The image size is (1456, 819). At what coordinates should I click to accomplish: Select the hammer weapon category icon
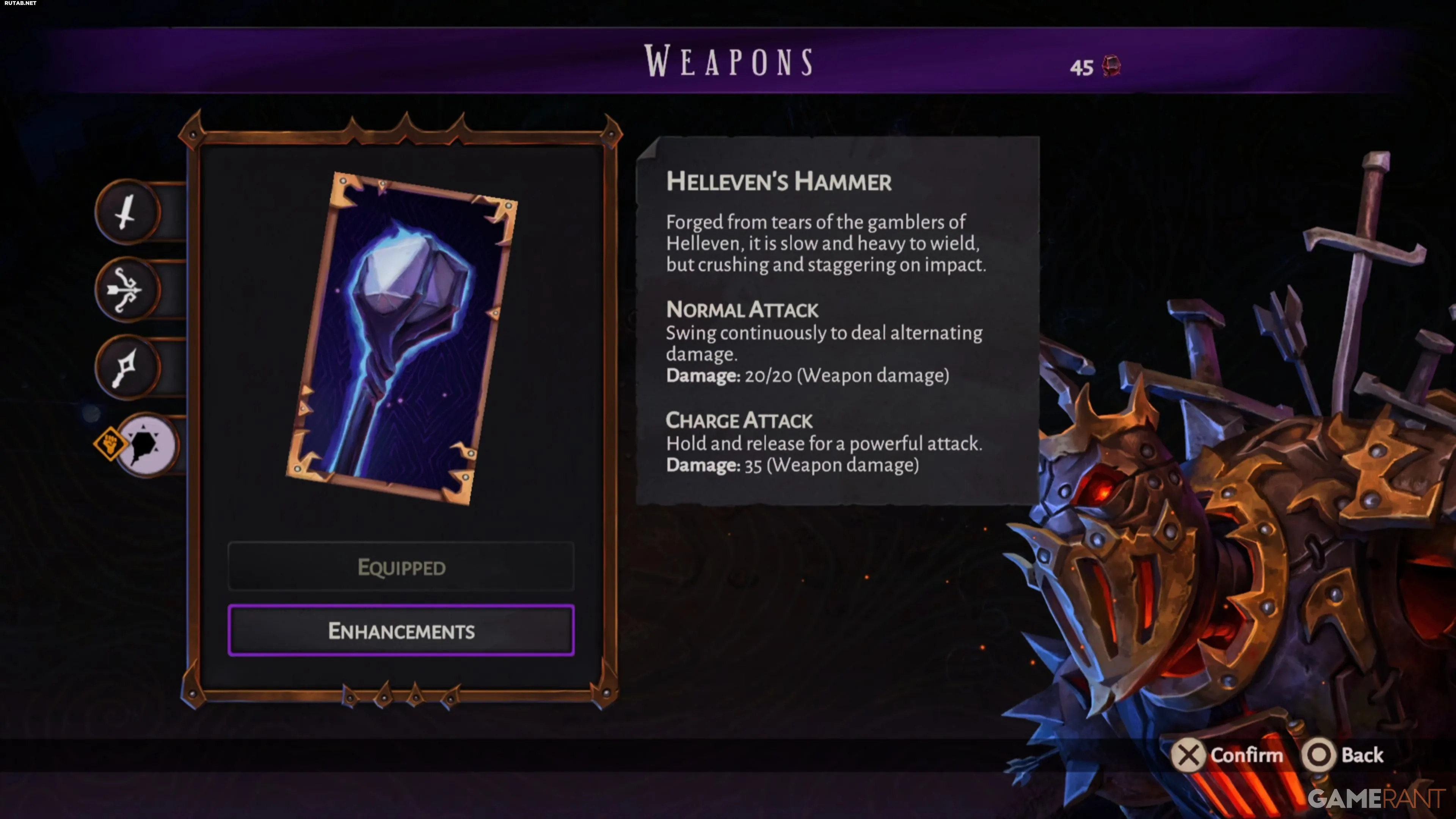tap(147, 445)
